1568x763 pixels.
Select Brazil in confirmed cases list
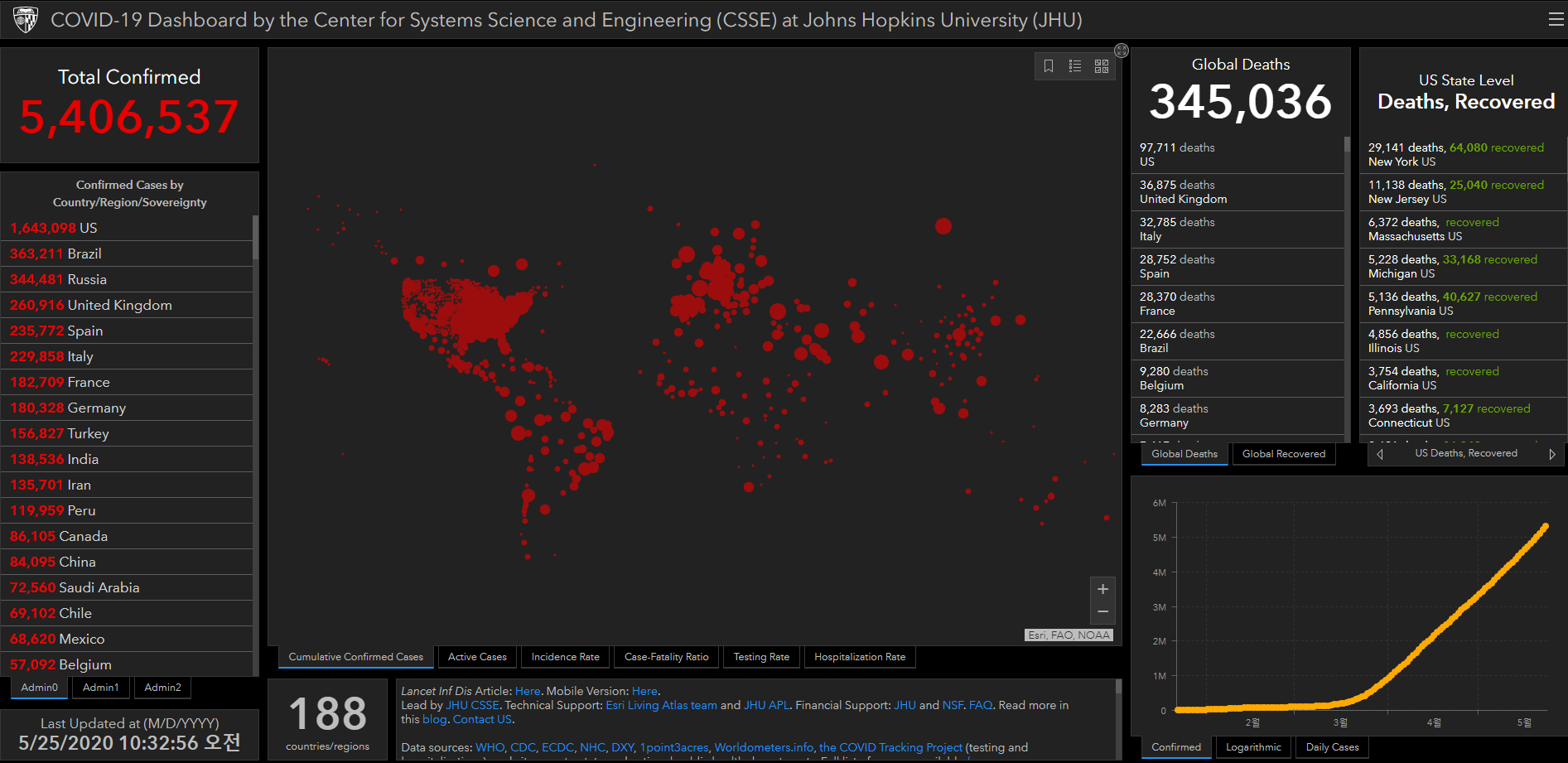(127, 254)
